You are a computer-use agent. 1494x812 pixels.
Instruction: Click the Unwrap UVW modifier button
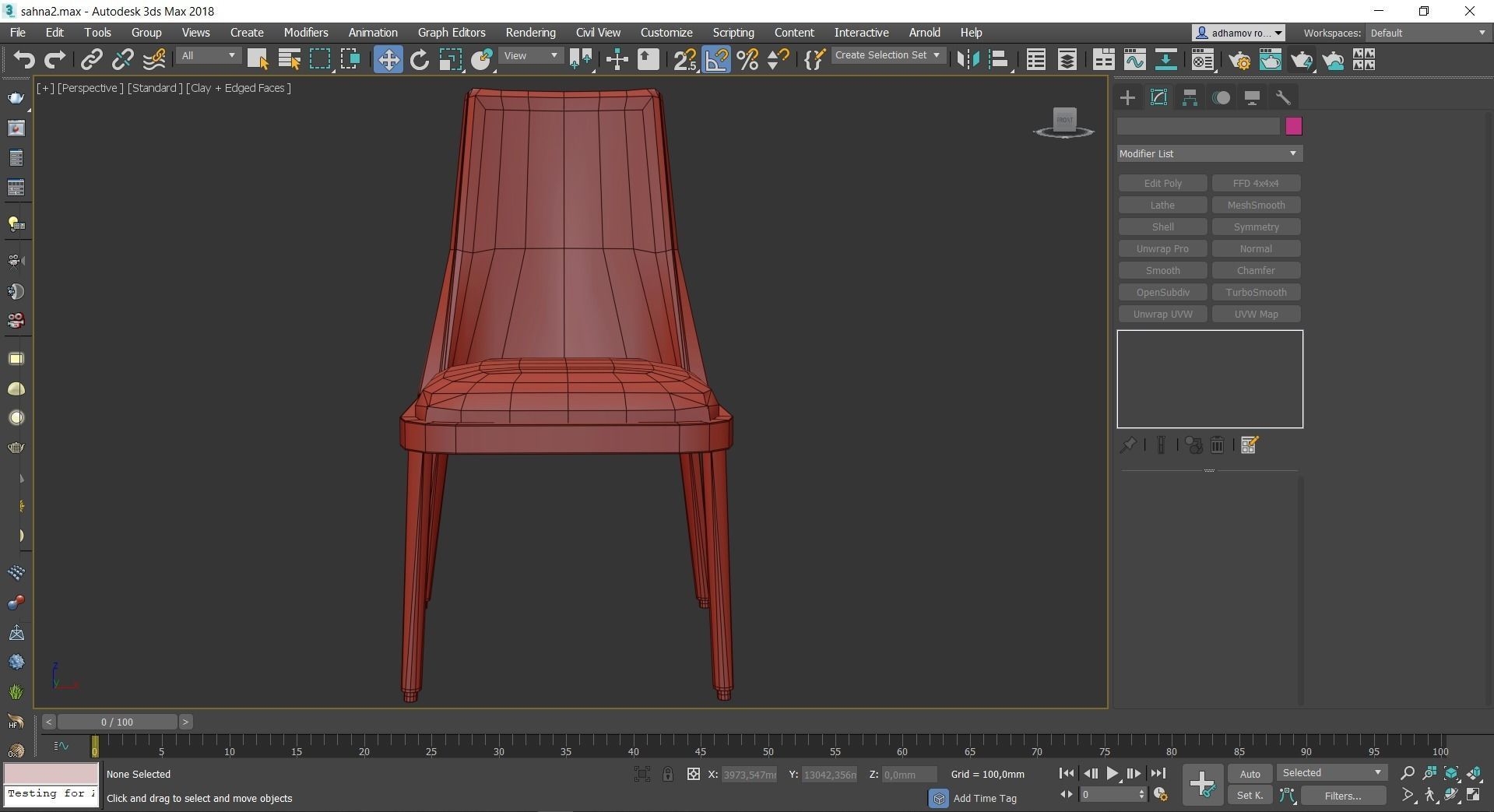tap(1162, 315)
